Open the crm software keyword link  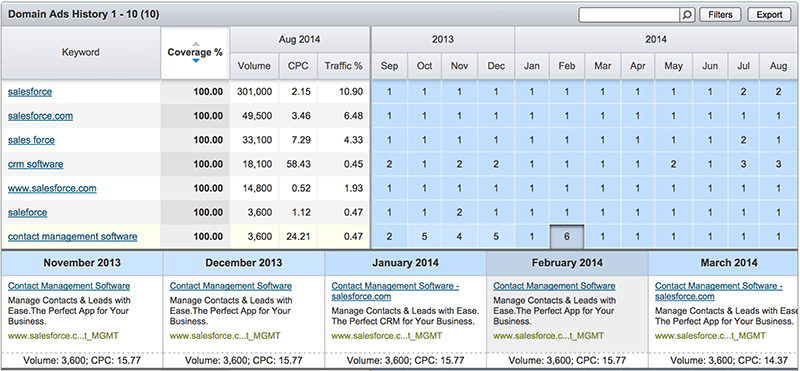pyautogui.click(x=36, y=164)
